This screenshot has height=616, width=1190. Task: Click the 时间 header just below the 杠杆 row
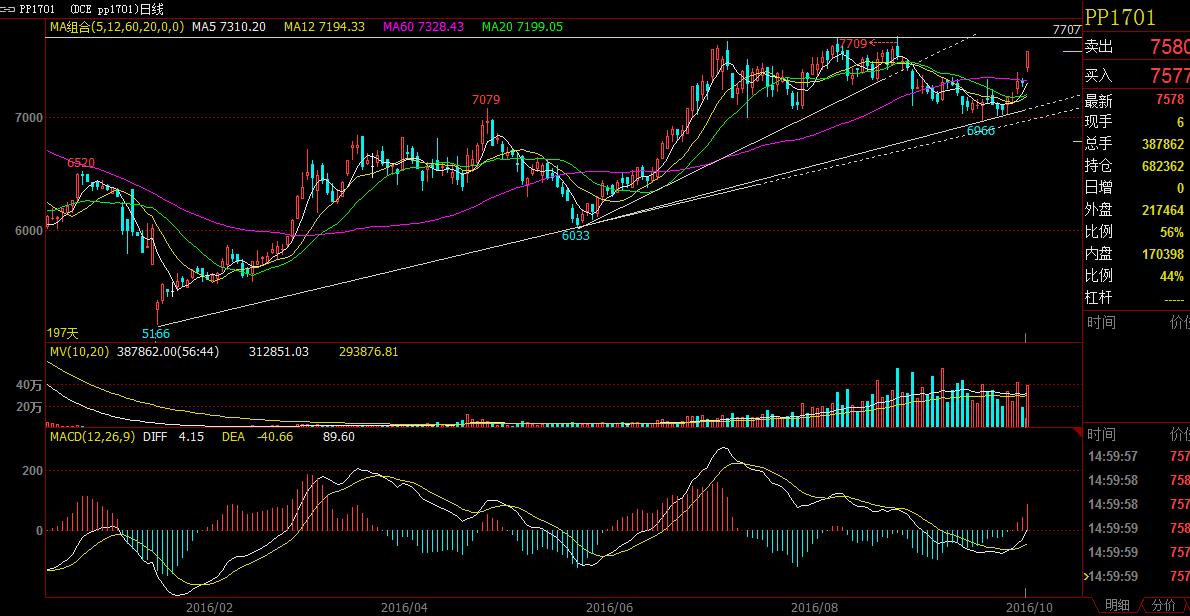click(1101, 322)
